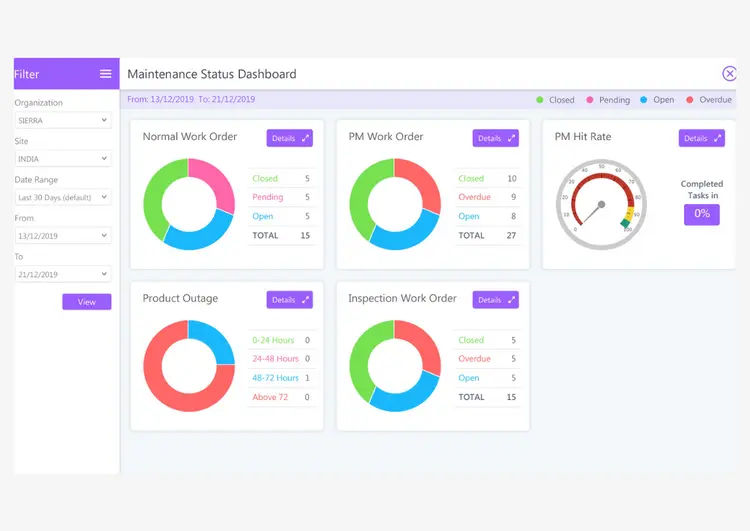Viewport: 750px width, 531px height.
Task: Expand the Date Range dropdown
Action: [x=63, y=197]
